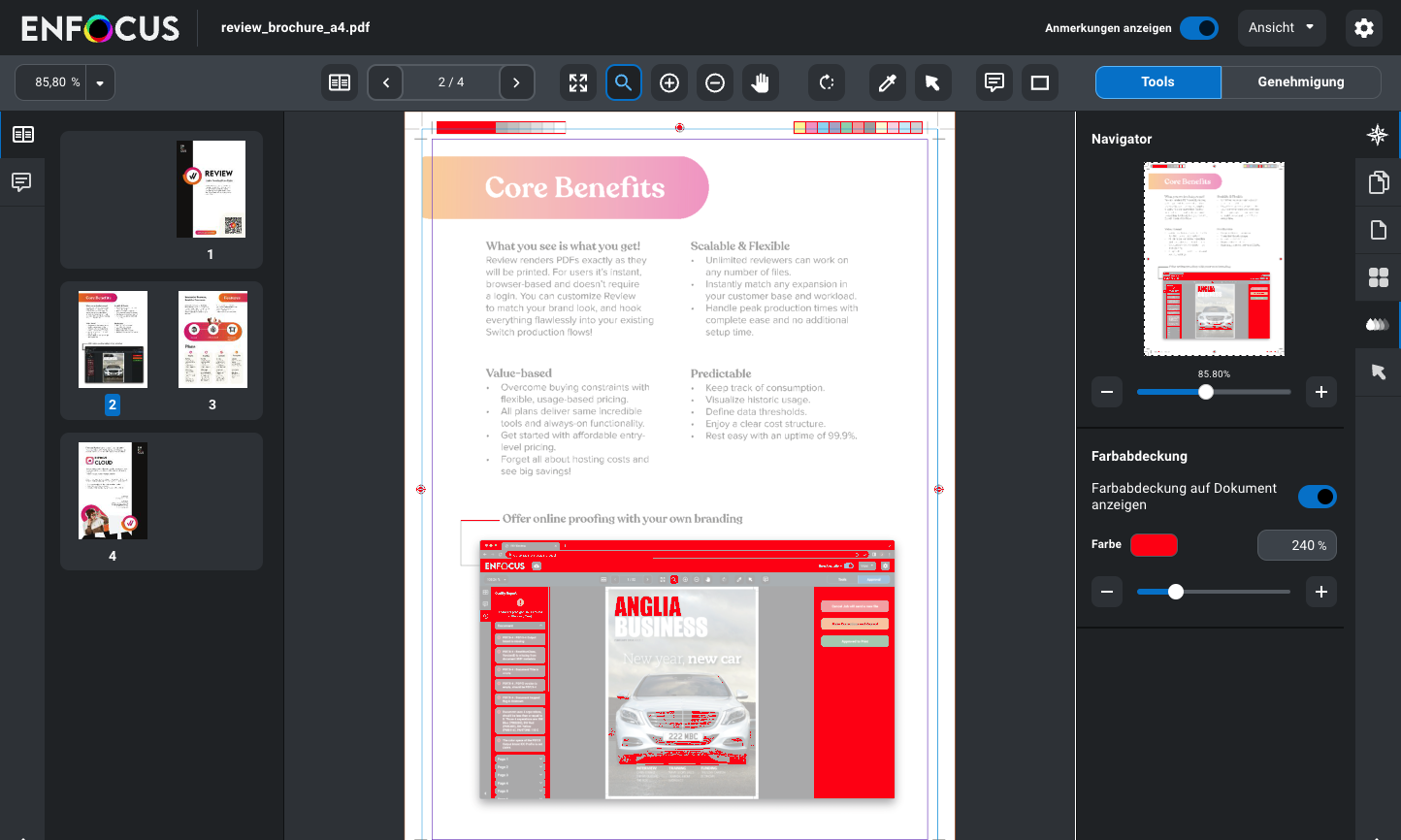
Task: Open the settings gear
Action: [x=1364, y=28]
